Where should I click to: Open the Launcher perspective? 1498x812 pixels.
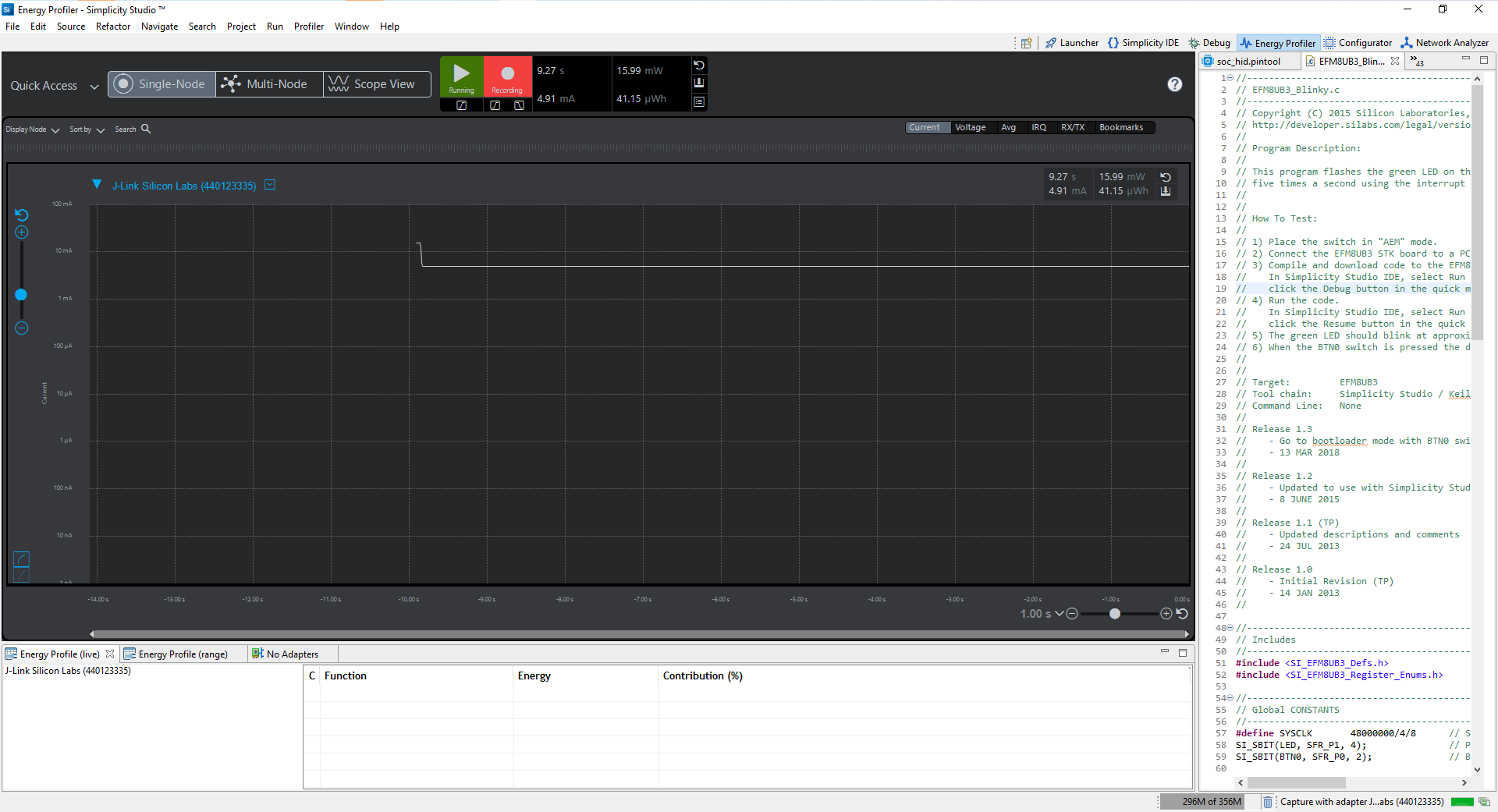(x=1070, y=43)
